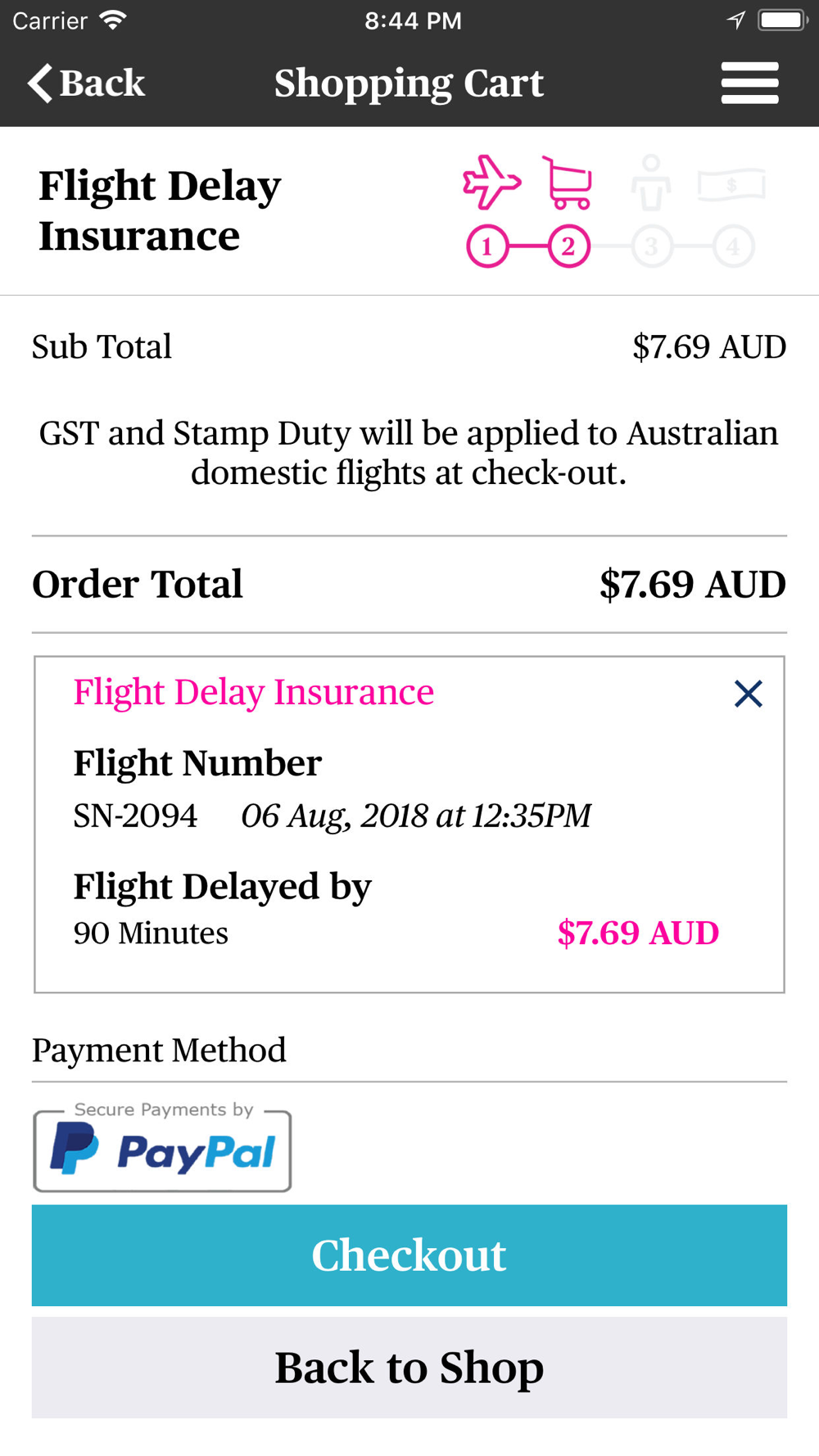Select the shopping cart step icon
The image size is (819, 1456).
pos(568,182)
